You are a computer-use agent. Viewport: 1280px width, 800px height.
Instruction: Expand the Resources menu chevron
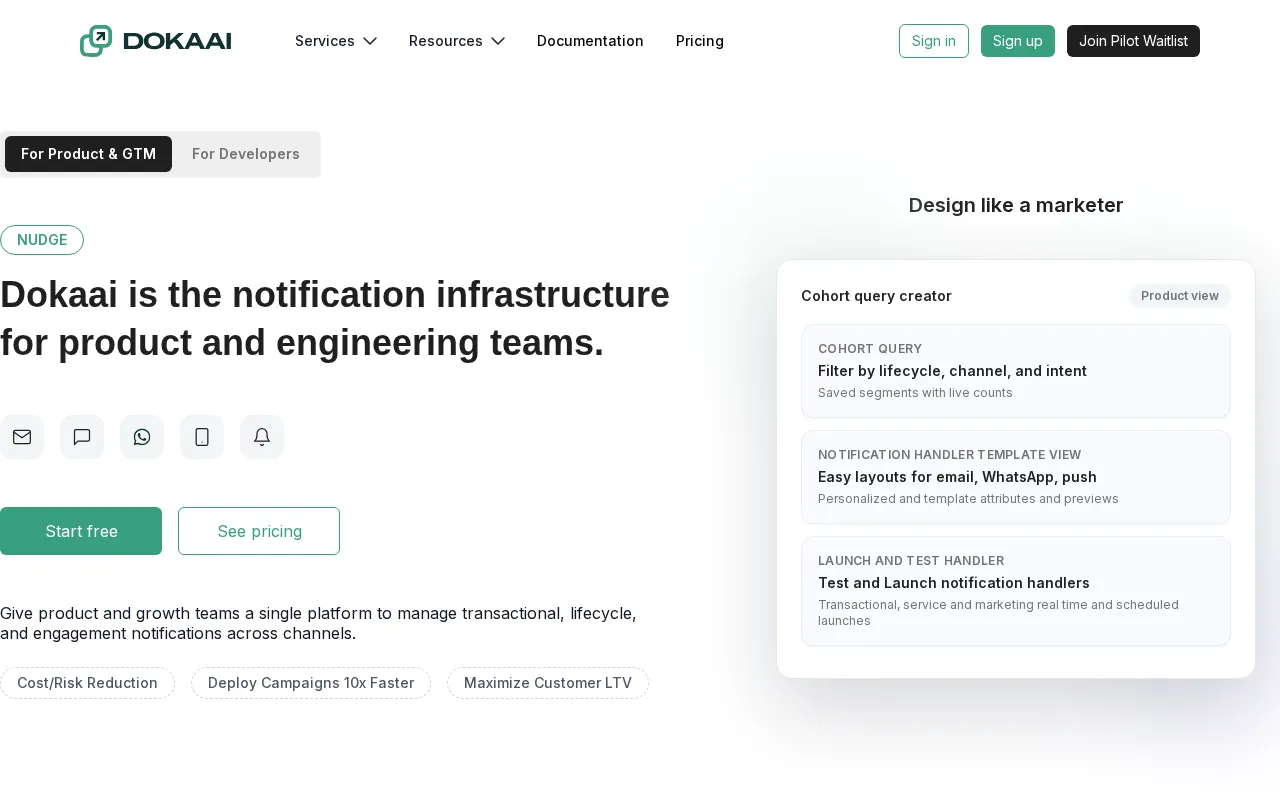pos(498,41)
